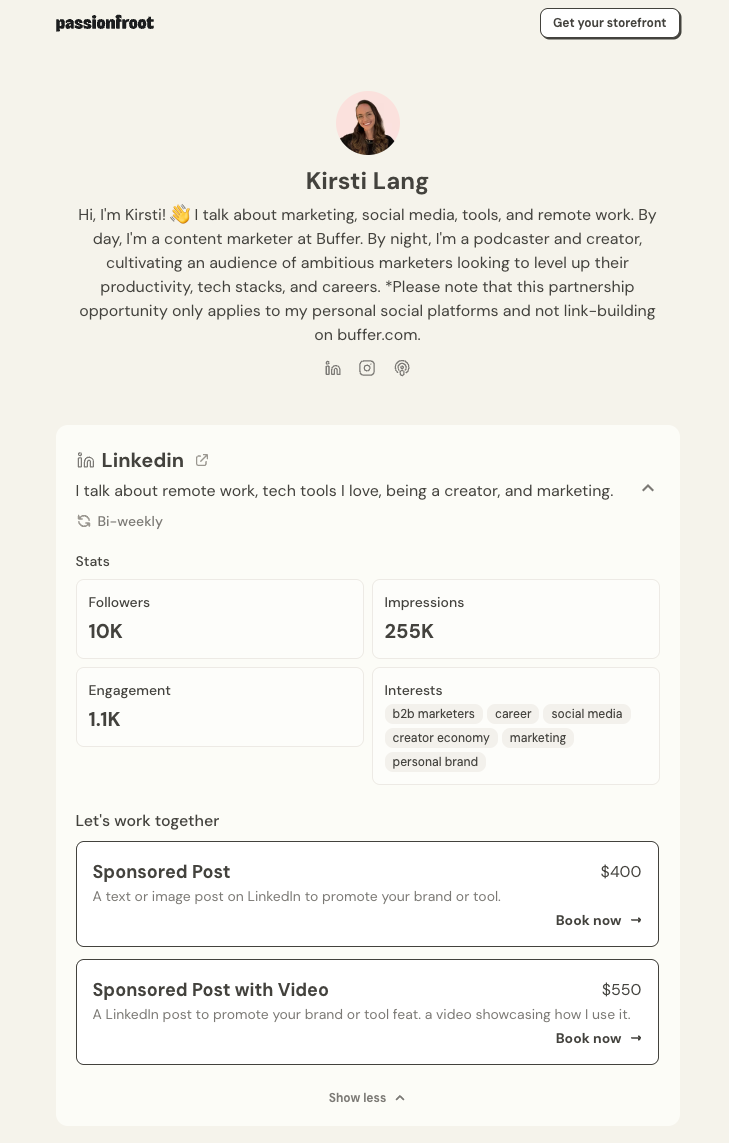Open Kirsti's podcast icon
The image size is (729, 1143).
pyautogui.click(x=402, y=368)
